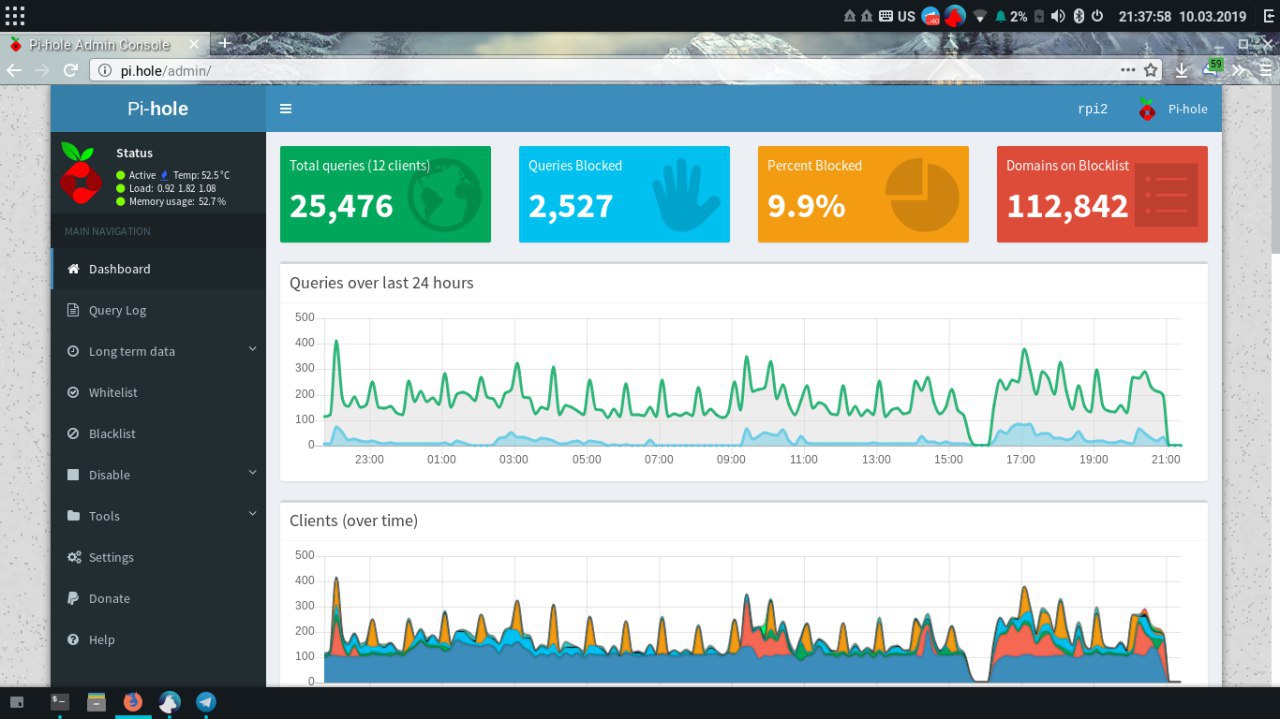
Task: Bookmark this page with the star icon
Action: coord(1151,70)
